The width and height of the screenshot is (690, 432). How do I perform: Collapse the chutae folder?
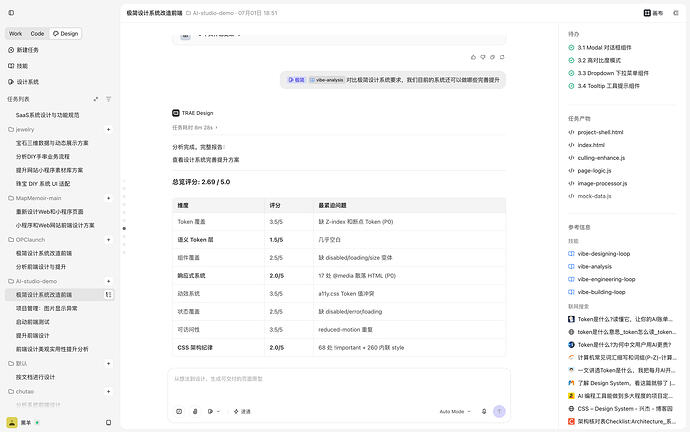[x=21, y=392]
